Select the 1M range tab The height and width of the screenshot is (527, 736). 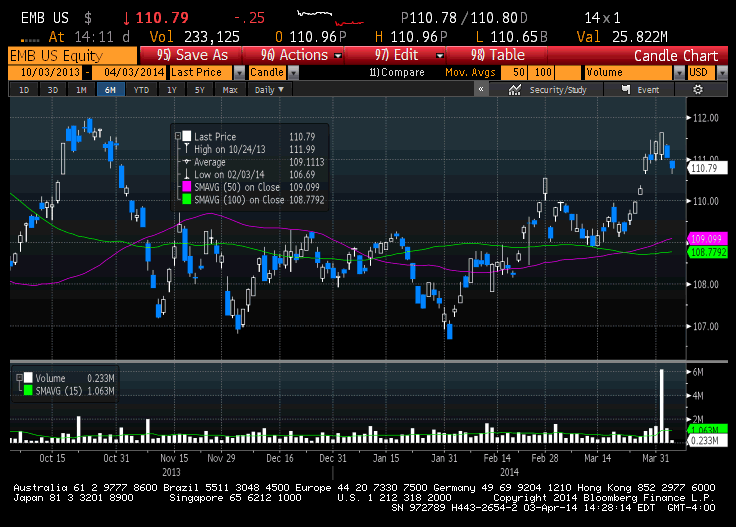[x=81, y=90]
